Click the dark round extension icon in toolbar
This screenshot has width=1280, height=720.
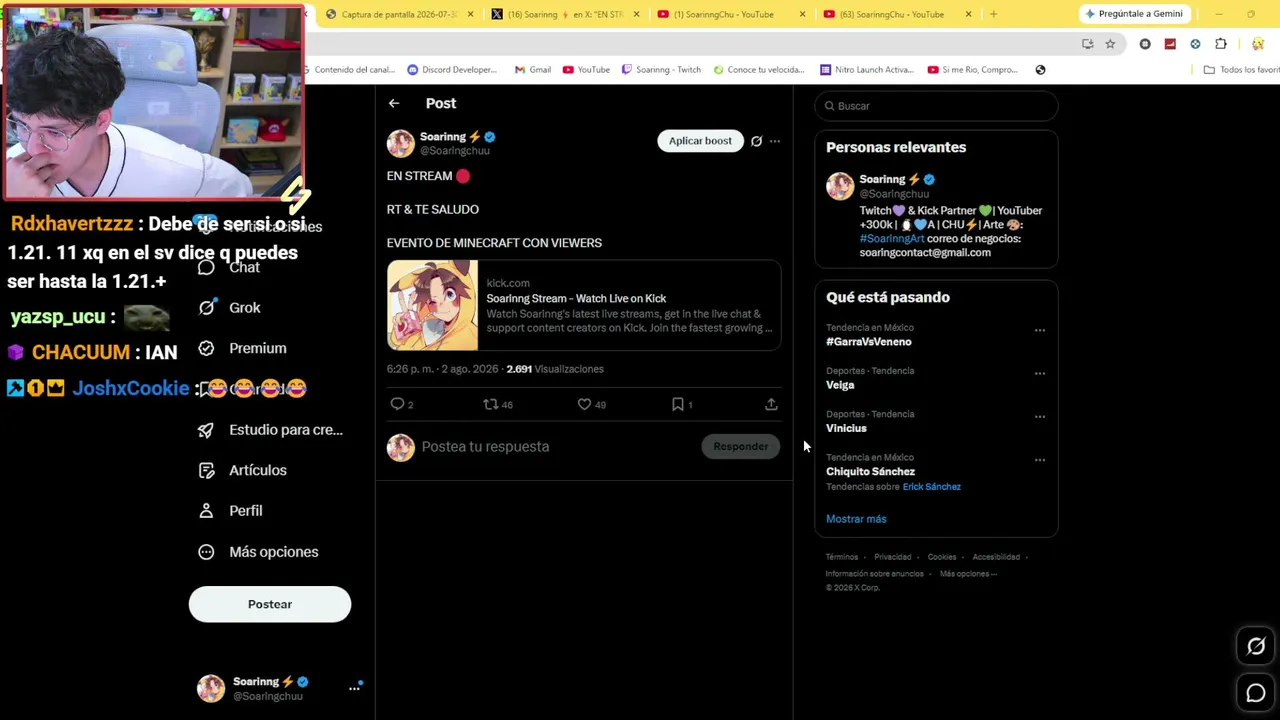point(1145,44)
